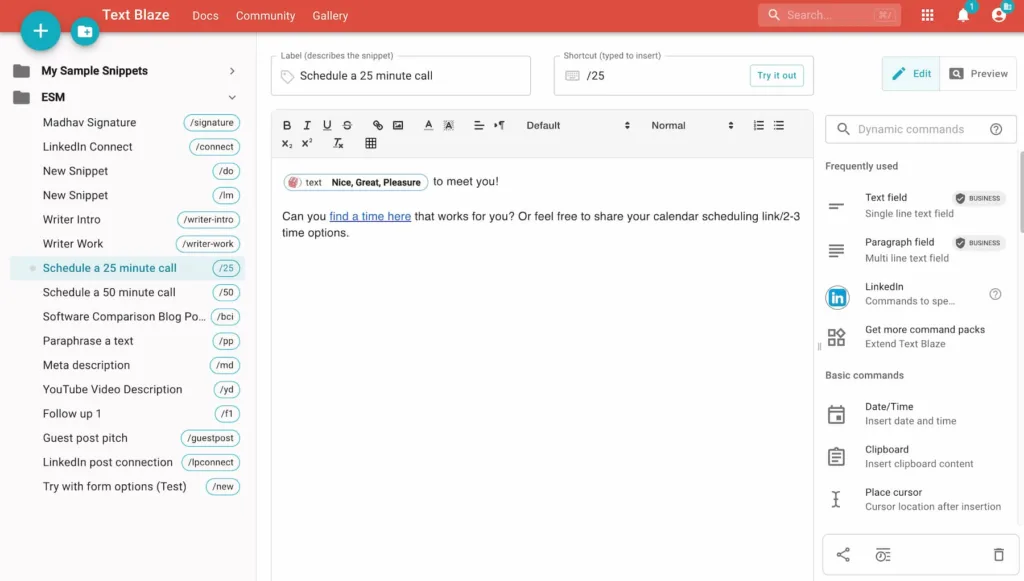Switch to the Edit tab
Screen dimensions: 1024x581
pos(911,74)
